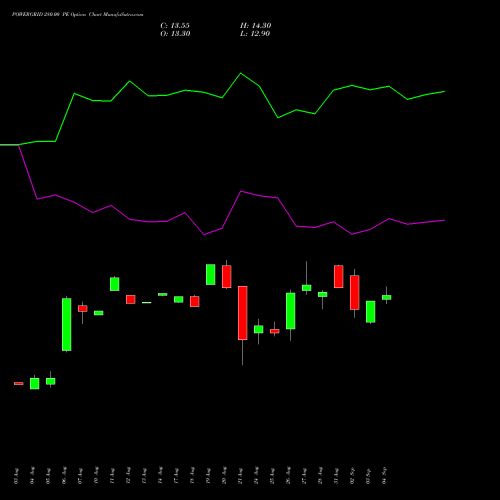This screenshot has height=500, width=500.
Task: Click the 13 Aug date label
Action: pos(144,476)
